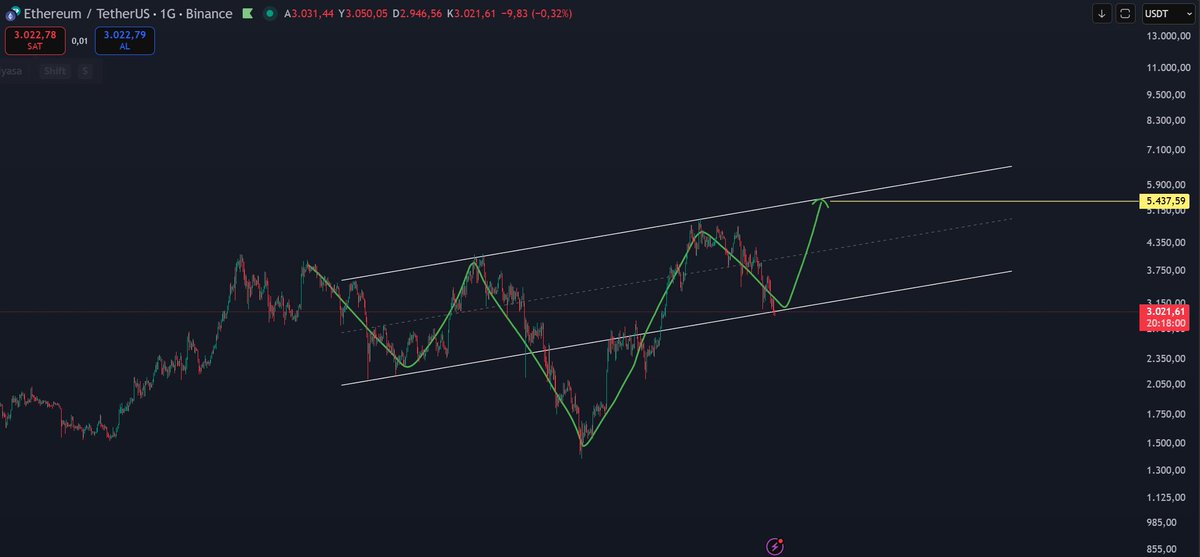Click the red SAT sell button
The height and width of the screenshot is (557, 1200).
35,41
